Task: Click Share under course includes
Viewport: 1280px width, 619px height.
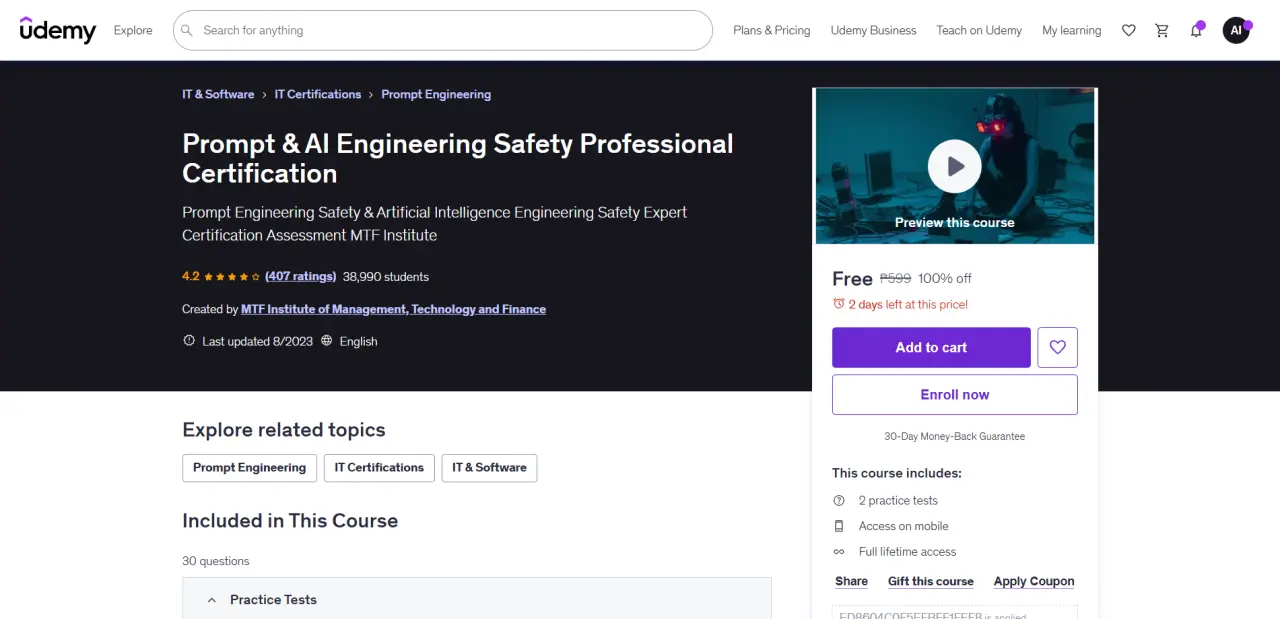Action: coord(851,581)
